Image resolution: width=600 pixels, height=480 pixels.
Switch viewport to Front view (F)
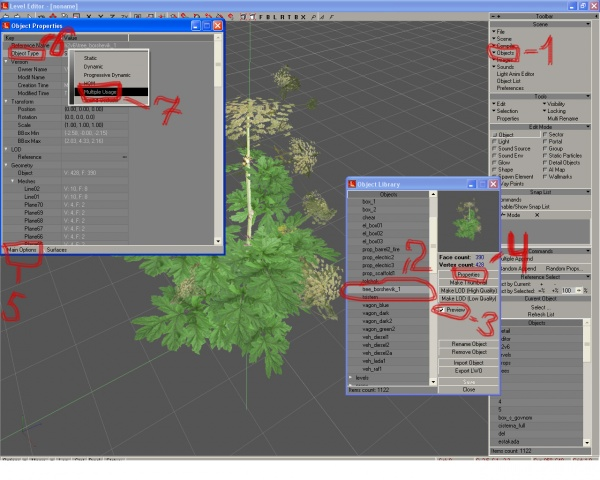point(261,17)
